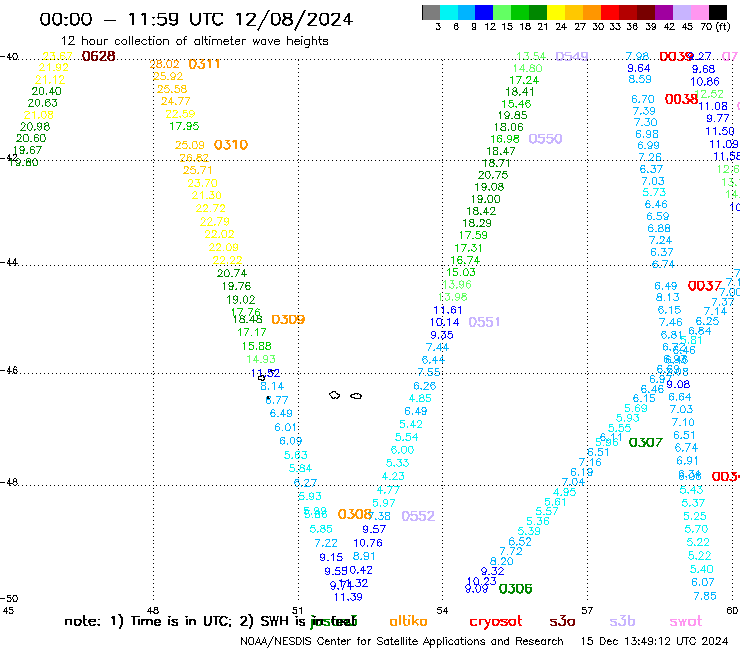Select the altika pass label 0311
This screenshot has height=650, width=740.
pos(204,64)
